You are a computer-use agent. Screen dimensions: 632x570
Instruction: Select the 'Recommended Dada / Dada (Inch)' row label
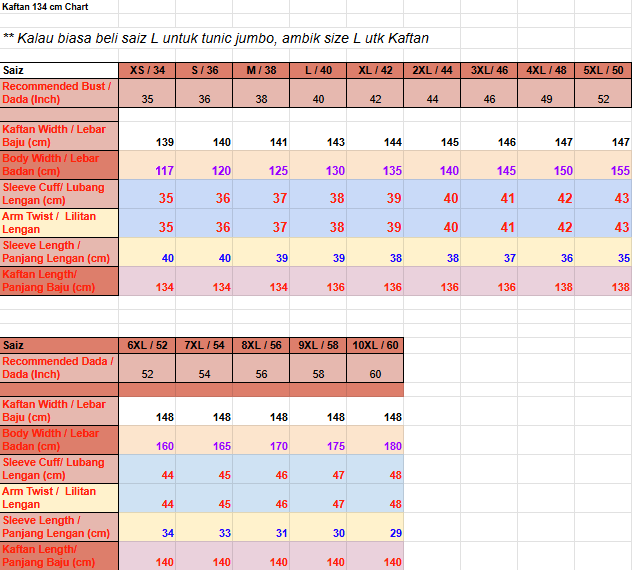(59, 367)
